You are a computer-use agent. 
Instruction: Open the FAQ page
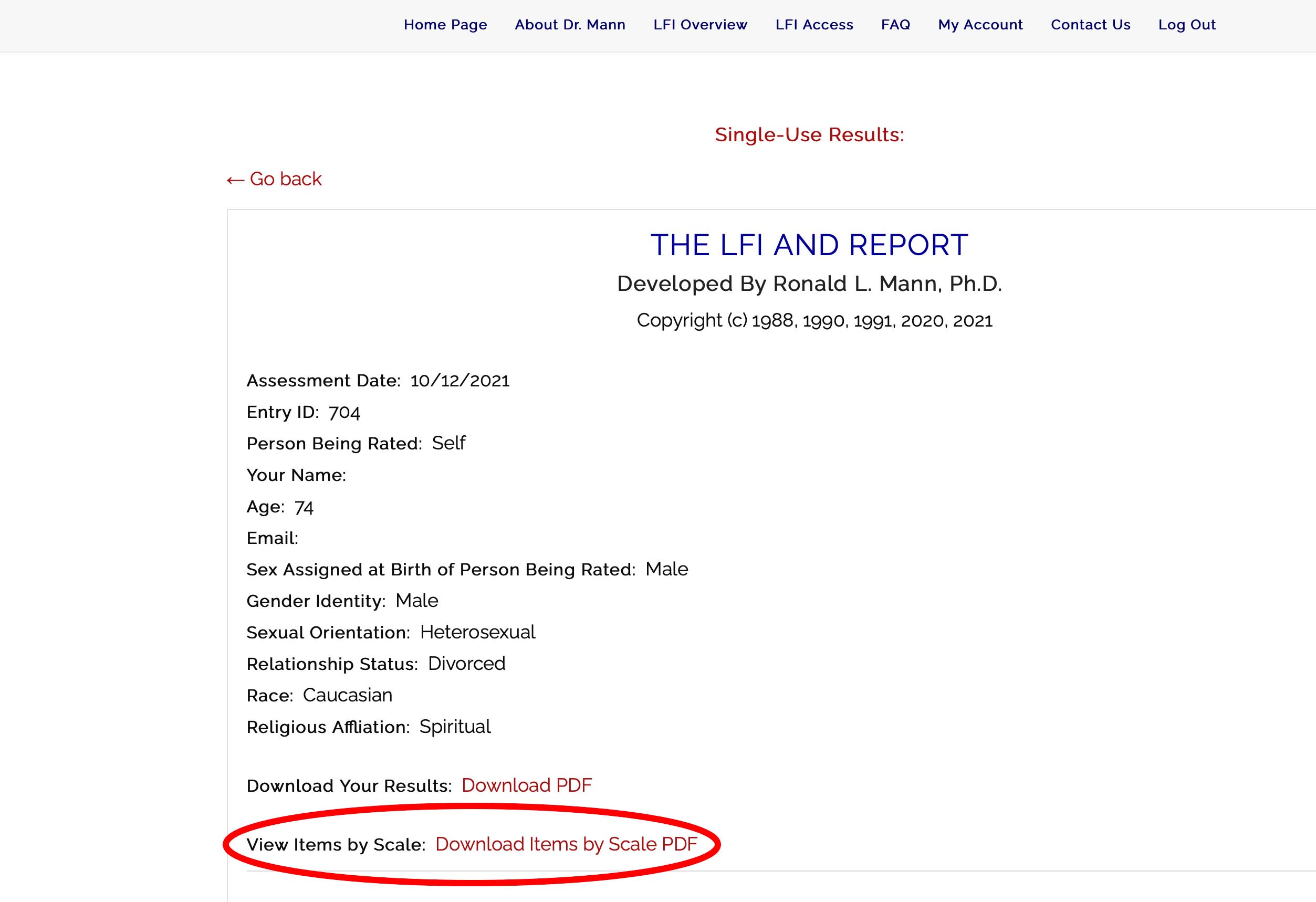(x=895, y=25)
